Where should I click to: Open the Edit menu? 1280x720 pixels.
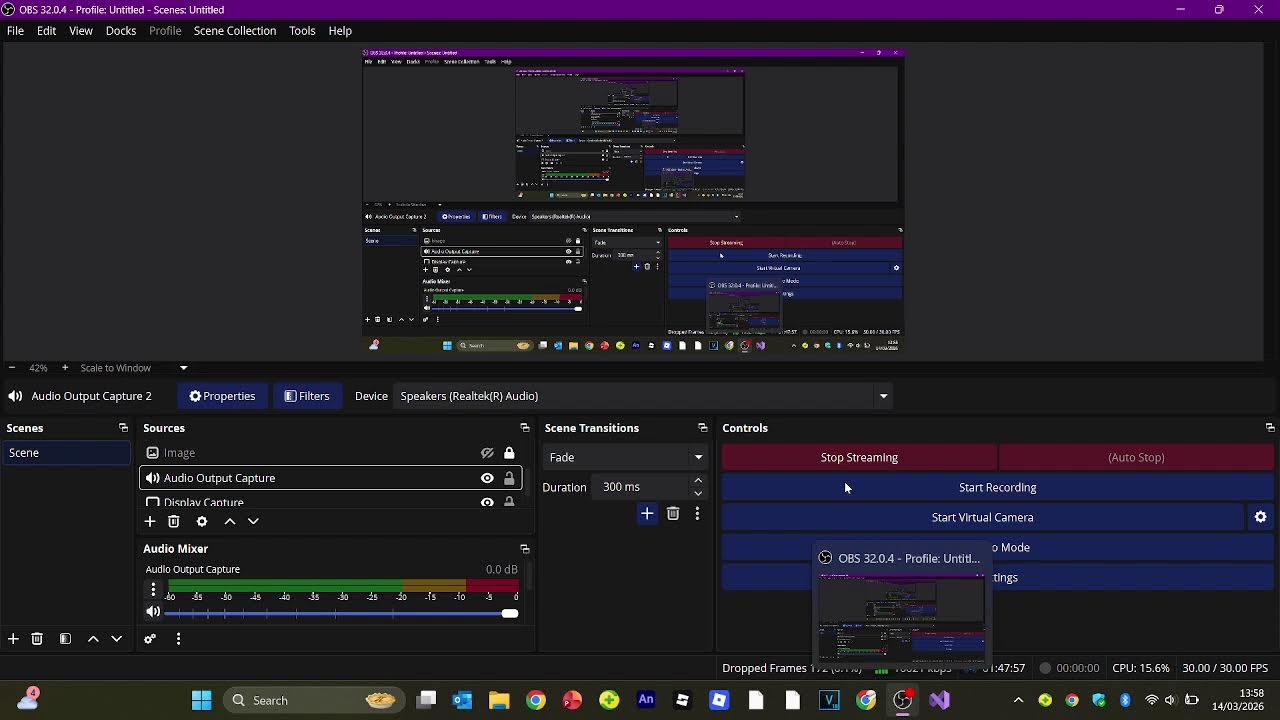pos(46,31)
